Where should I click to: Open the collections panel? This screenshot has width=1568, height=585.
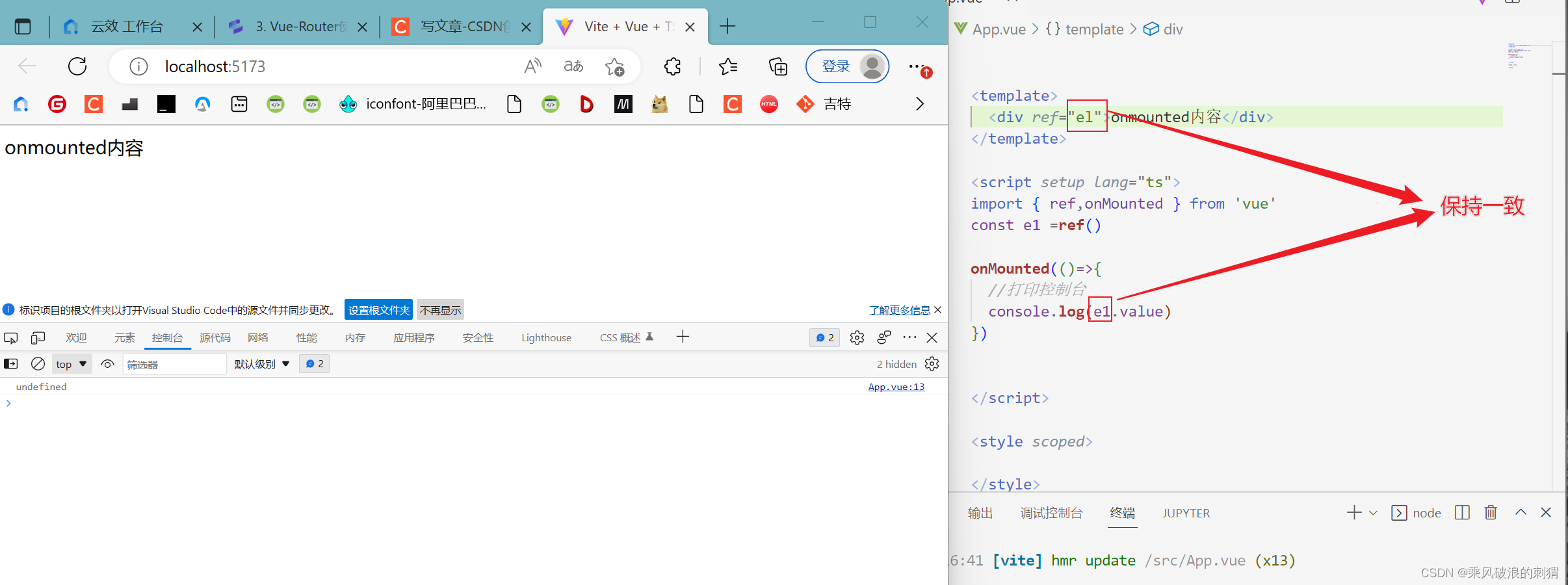tap(778, 66)
